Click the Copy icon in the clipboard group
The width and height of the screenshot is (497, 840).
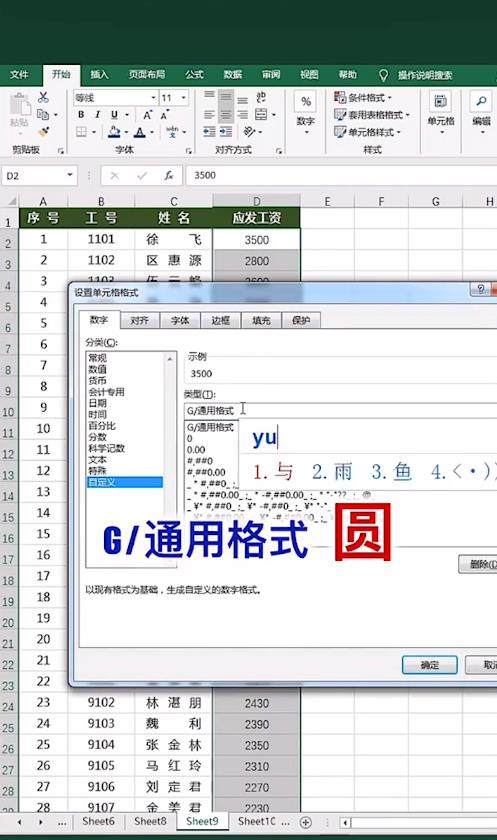point(43,114)
